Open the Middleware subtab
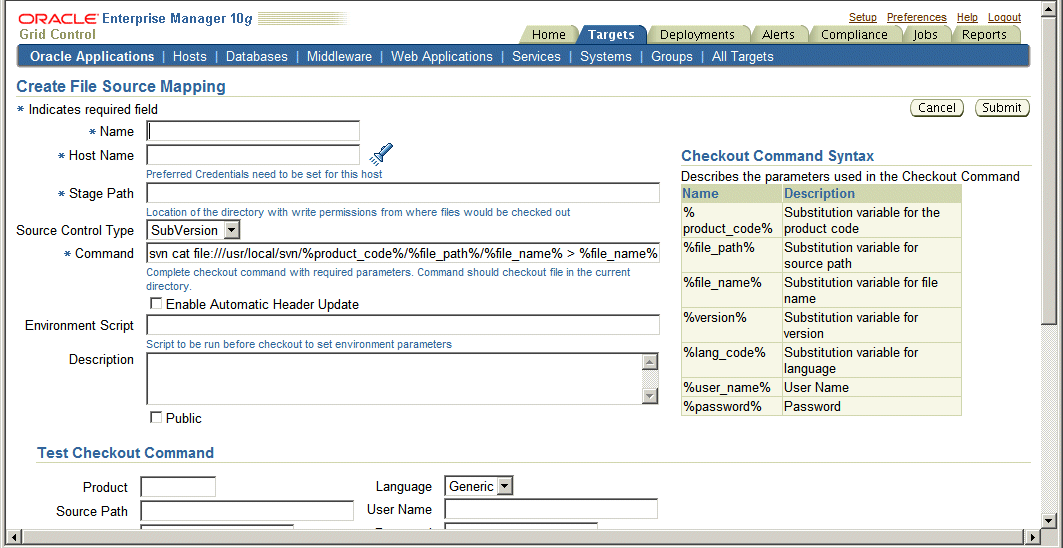 339,56
